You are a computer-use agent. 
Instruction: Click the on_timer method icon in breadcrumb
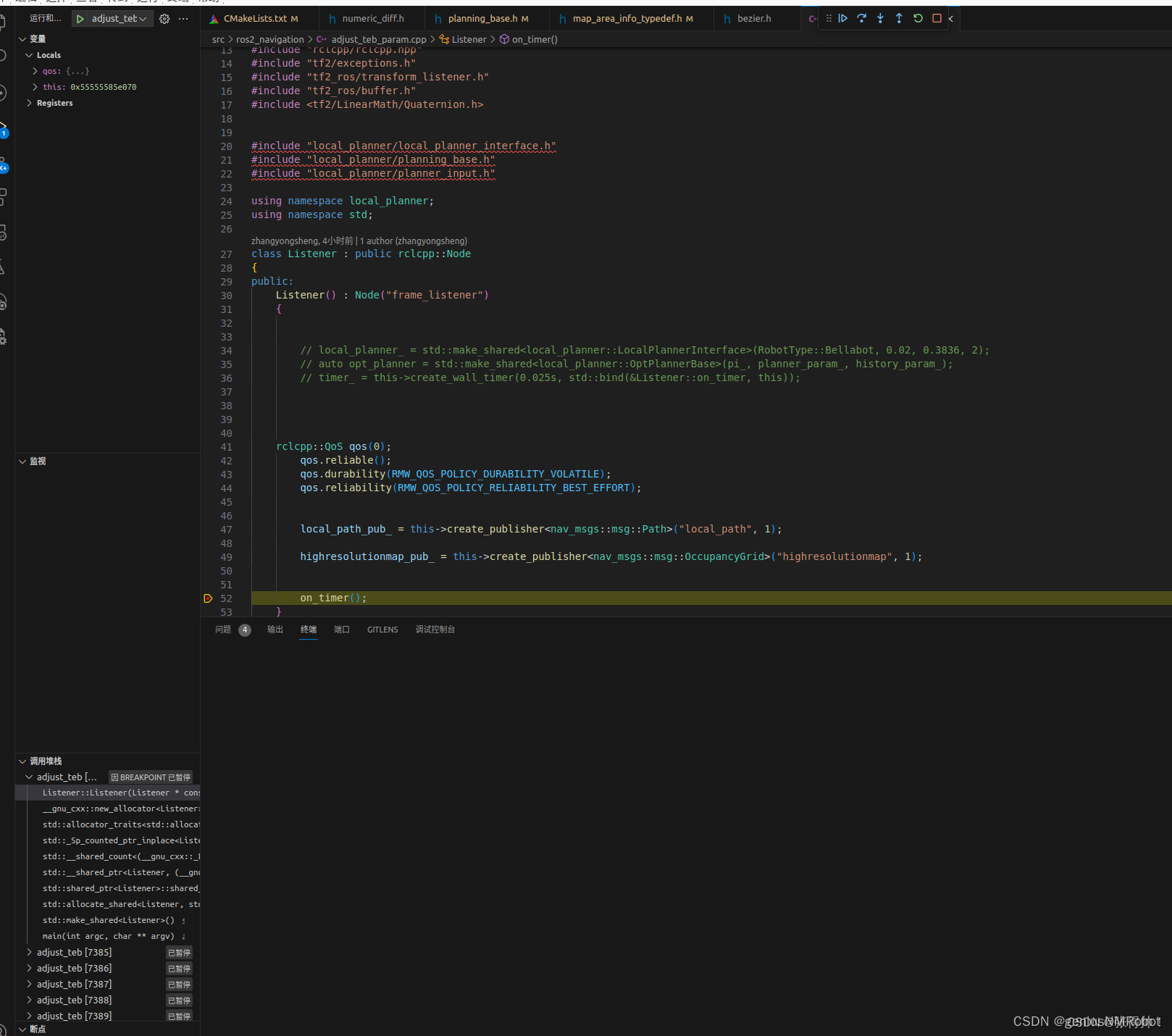pyautogui.click(x=504, y=40)
